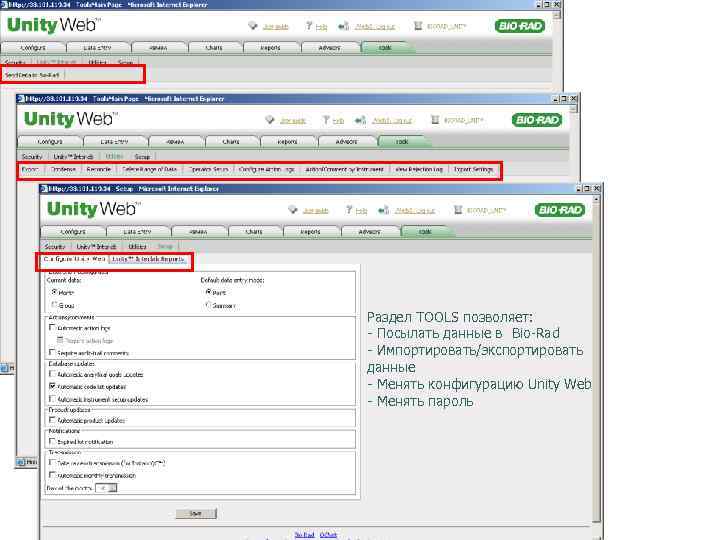Screen dimensions: 720x540
Task: Click Delete Range of Data in middle window
Action: pyautogui.click(x=150, y=169)
